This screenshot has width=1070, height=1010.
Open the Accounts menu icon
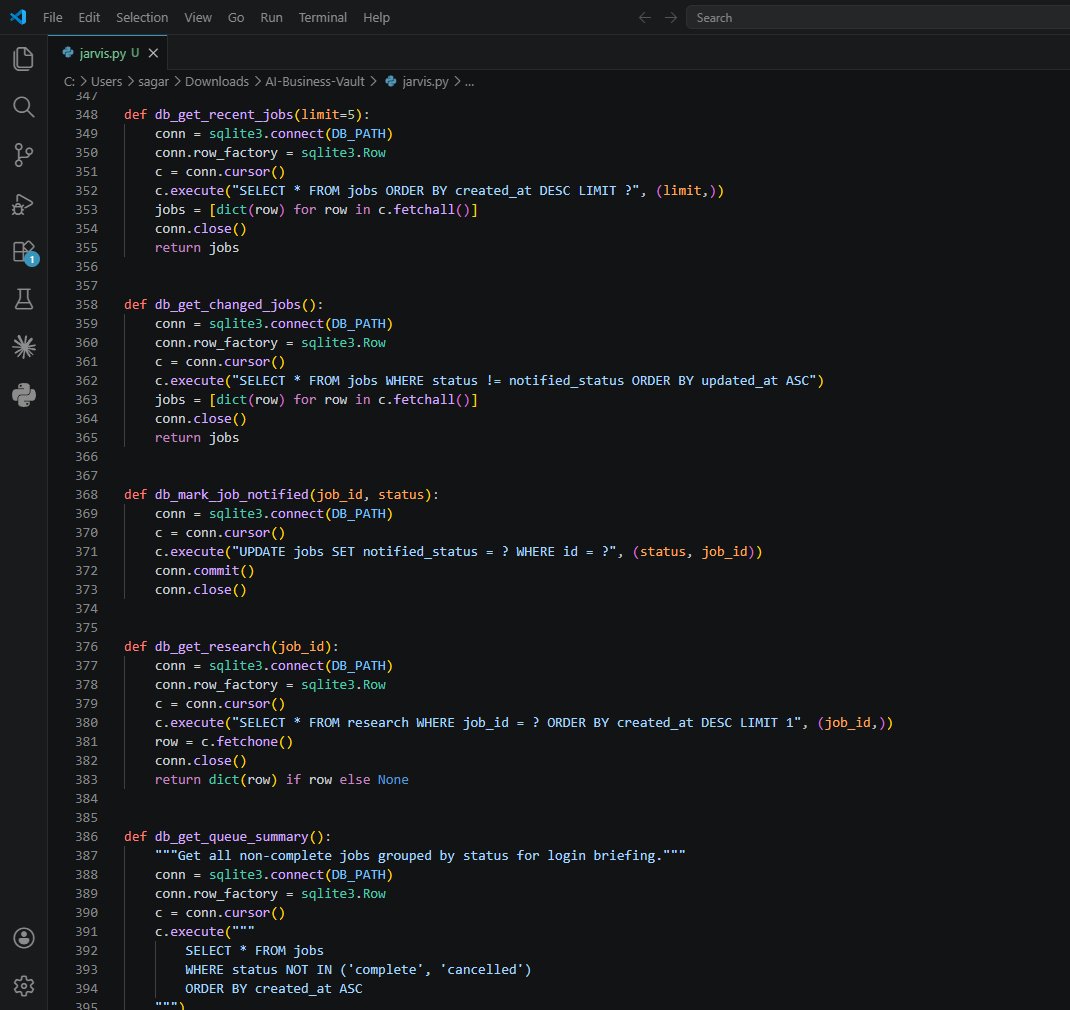pos(23,938)
